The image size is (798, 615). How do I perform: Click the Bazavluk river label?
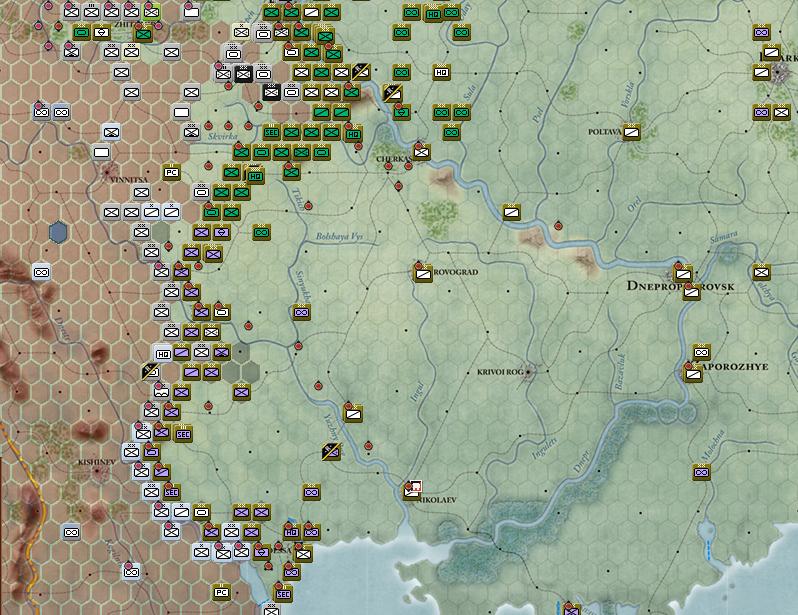(619, 372)
